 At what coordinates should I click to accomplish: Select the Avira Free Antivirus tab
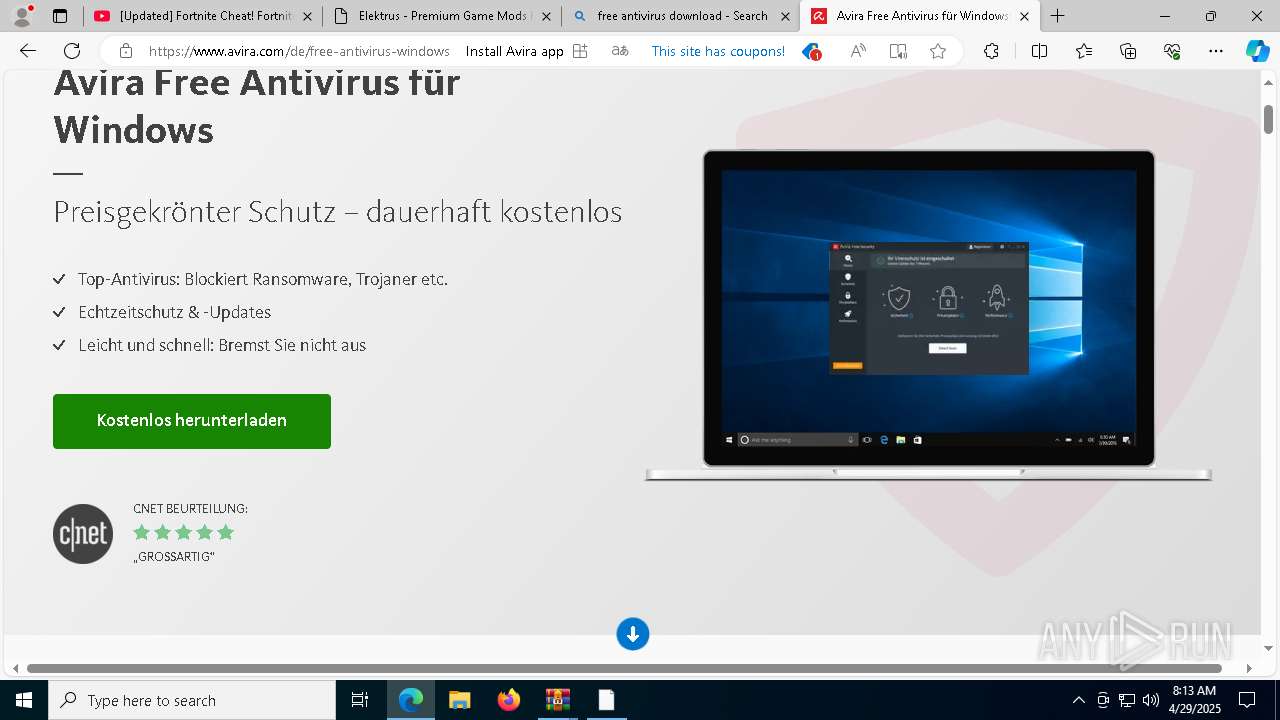(910, 16)
